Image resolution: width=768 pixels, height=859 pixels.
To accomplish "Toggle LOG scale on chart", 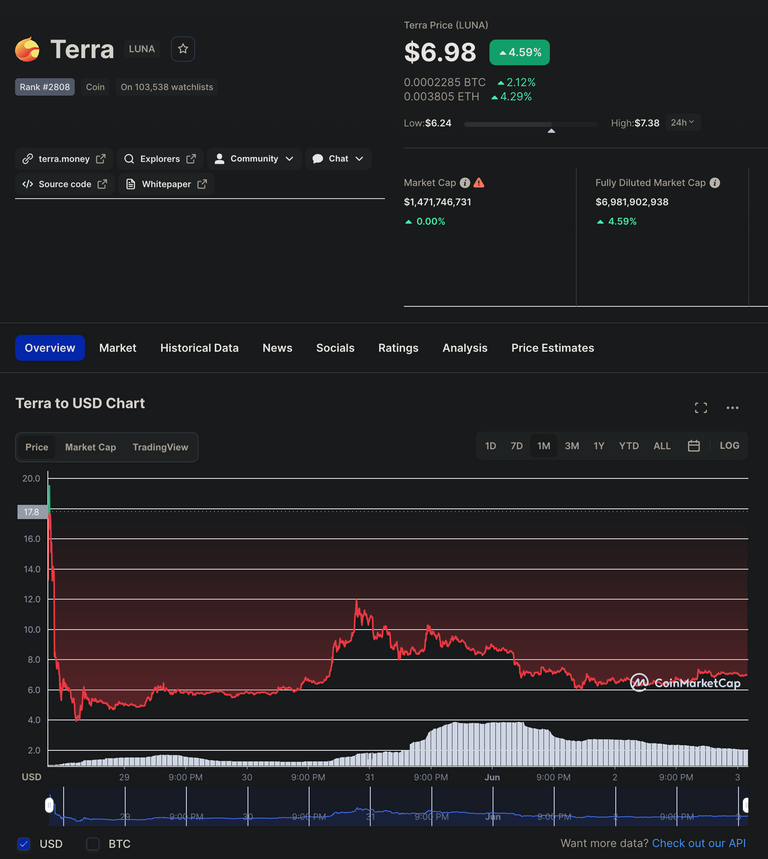I will (729, 446).
